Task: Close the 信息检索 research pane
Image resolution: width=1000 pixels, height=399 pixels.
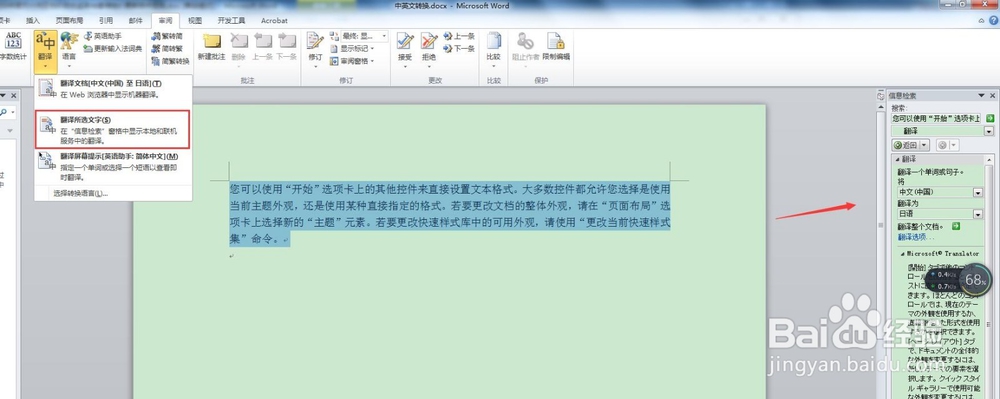Action: pos(992,96)
